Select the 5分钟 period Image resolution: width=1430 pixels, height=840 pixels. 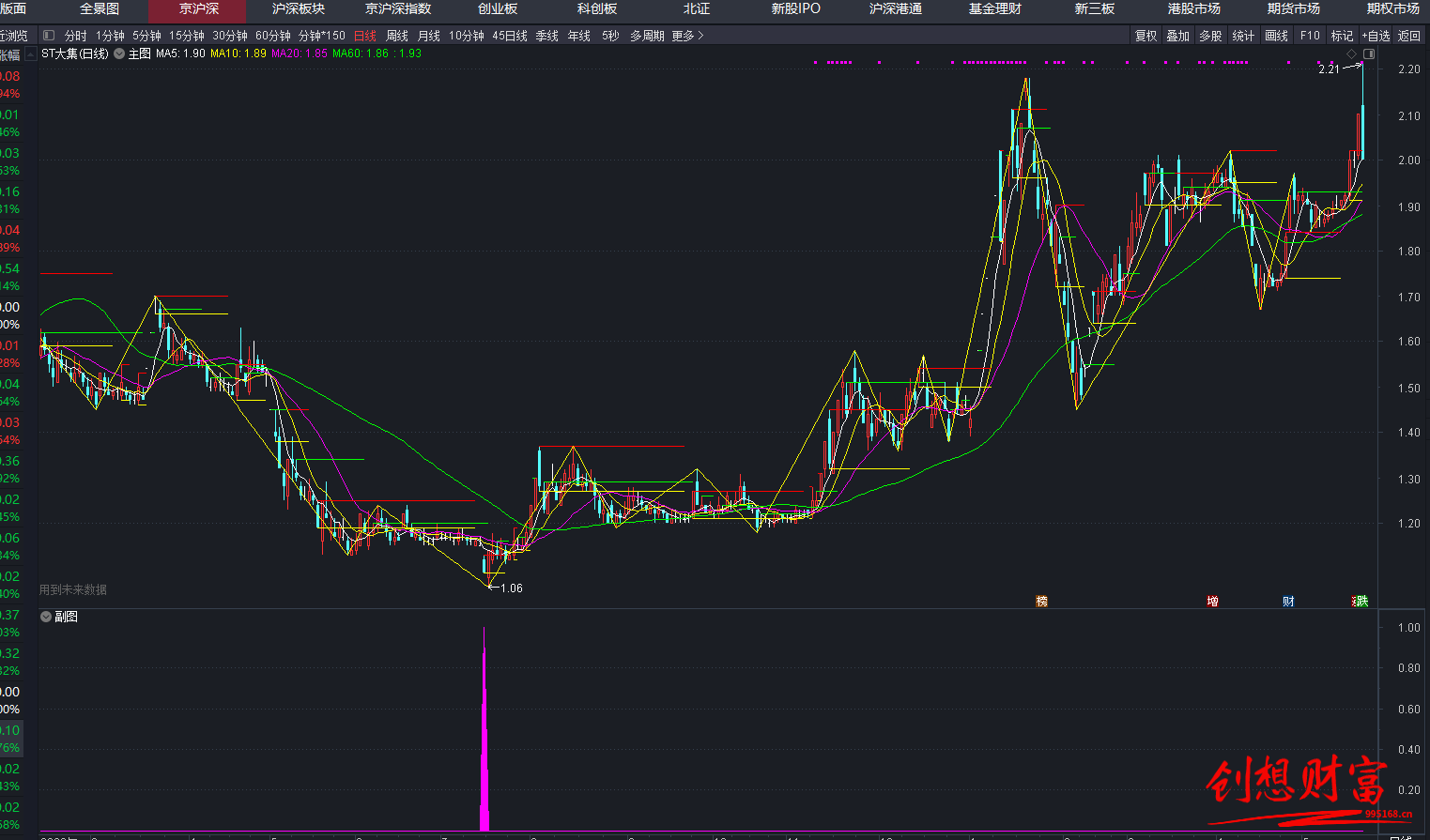[146, 36]
